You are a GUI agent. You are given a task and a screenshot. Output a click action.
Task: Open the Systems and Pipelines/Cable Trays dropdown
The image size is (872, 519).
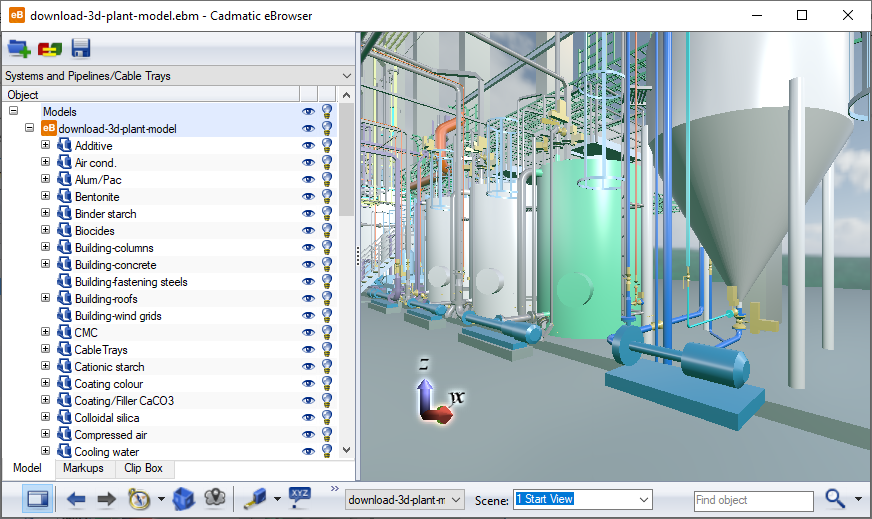click(x=346, y=76)
